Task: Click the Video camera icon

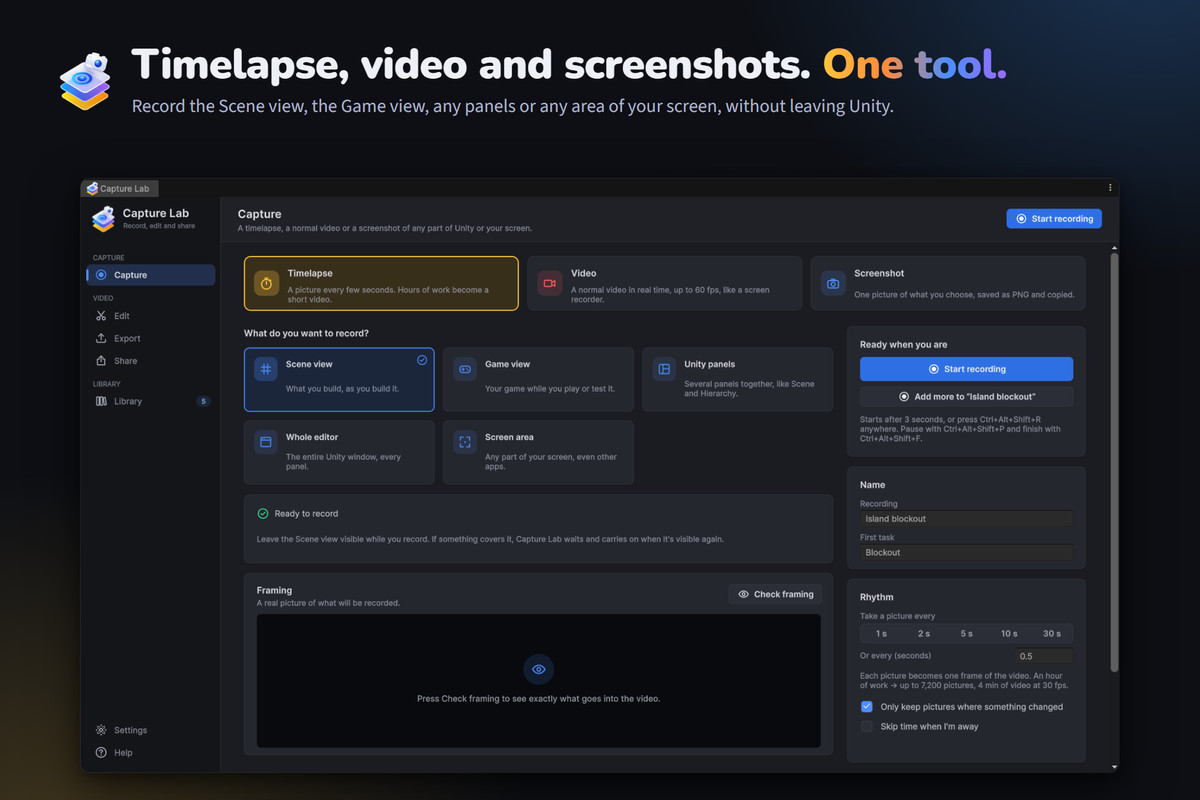Action: (549, 284)
